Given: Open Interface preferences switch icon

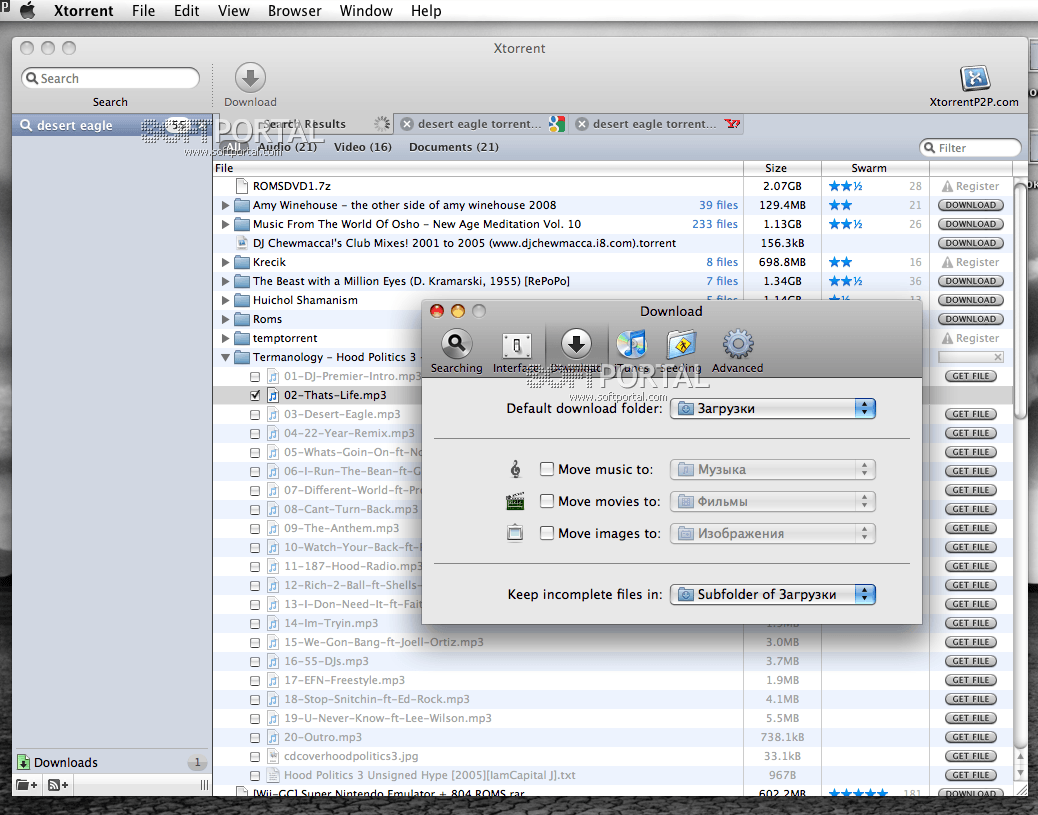Looking at the screenshot, I should click(x=516, y=345).
